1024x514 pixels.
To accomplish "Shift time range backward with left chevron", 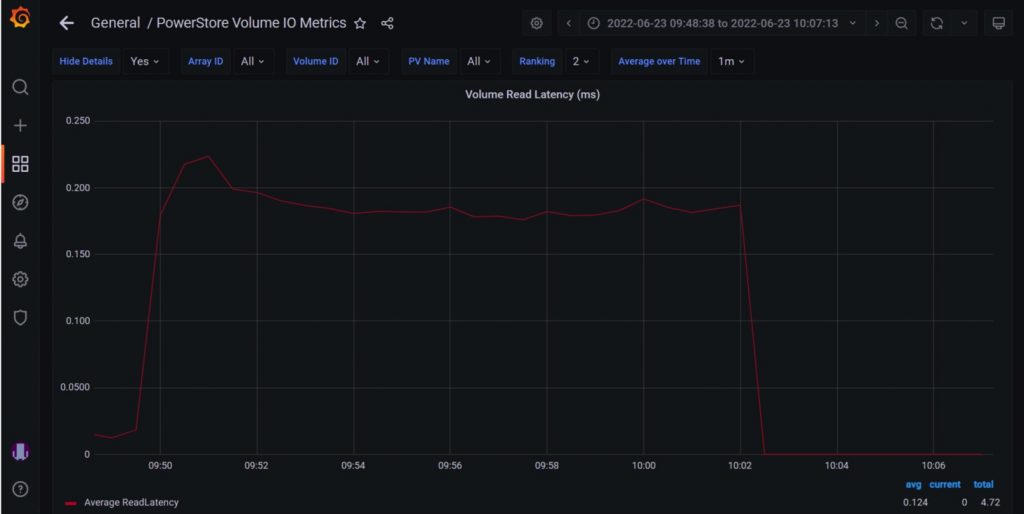I will [569, 24].
